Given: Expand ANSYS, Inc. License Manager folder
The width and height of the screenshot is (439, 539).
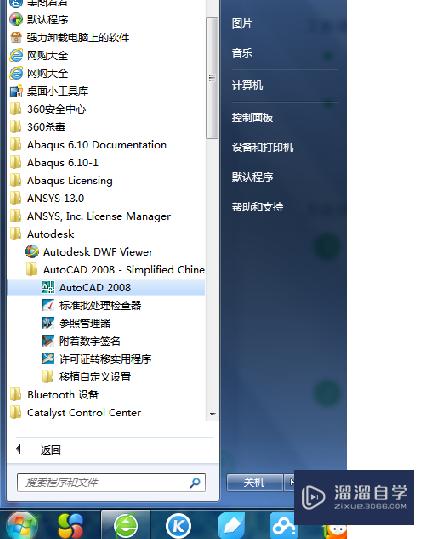Looking at the screenshot, I should [90, 216].
